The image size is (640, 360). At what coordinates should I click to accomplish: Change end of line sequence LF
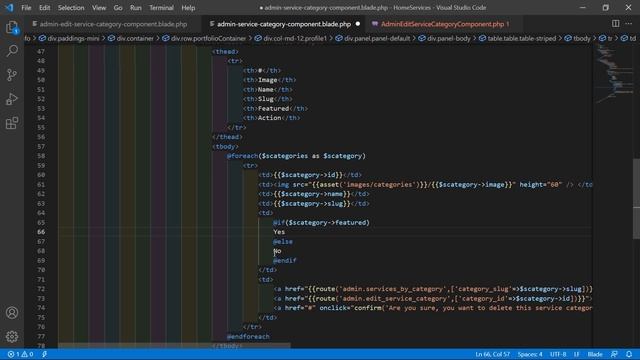(x=576, y=354)
